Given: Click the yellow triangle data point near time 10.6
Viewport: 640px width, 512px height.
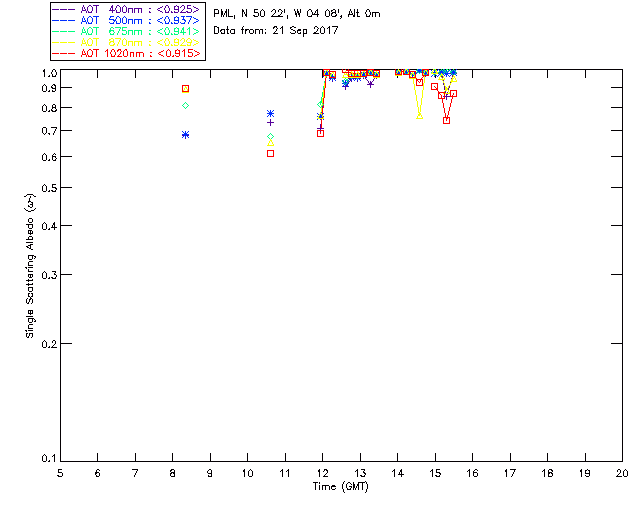Looking at the screenshot, I should click(270, 143).
